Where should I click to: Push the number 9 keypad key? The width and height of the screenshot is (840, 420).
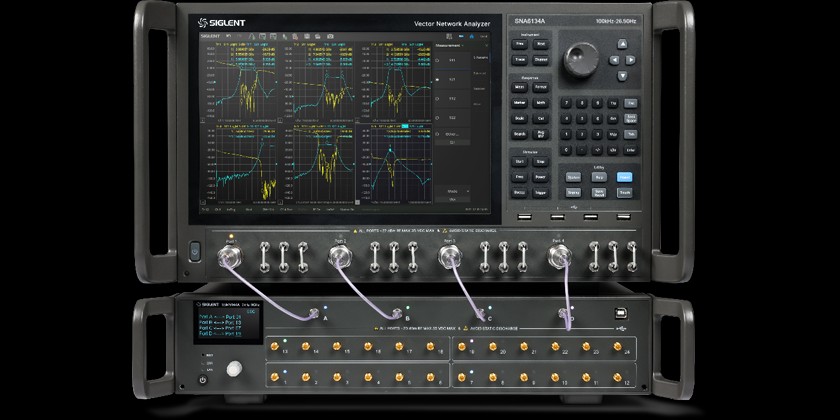pos(597,103)
